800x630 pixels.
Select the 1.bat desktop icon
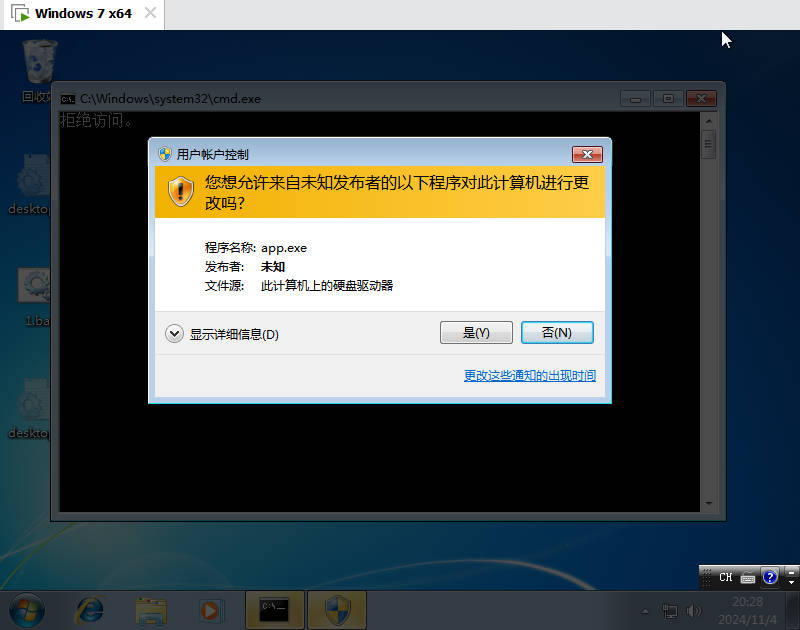tap(36, 298)
